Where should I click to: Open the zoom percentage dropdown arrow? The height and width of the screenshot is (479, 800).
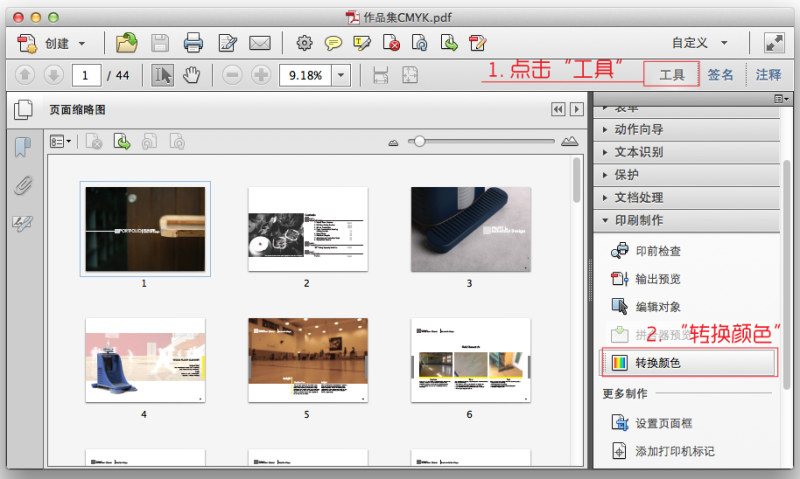[x=341, y=75]
